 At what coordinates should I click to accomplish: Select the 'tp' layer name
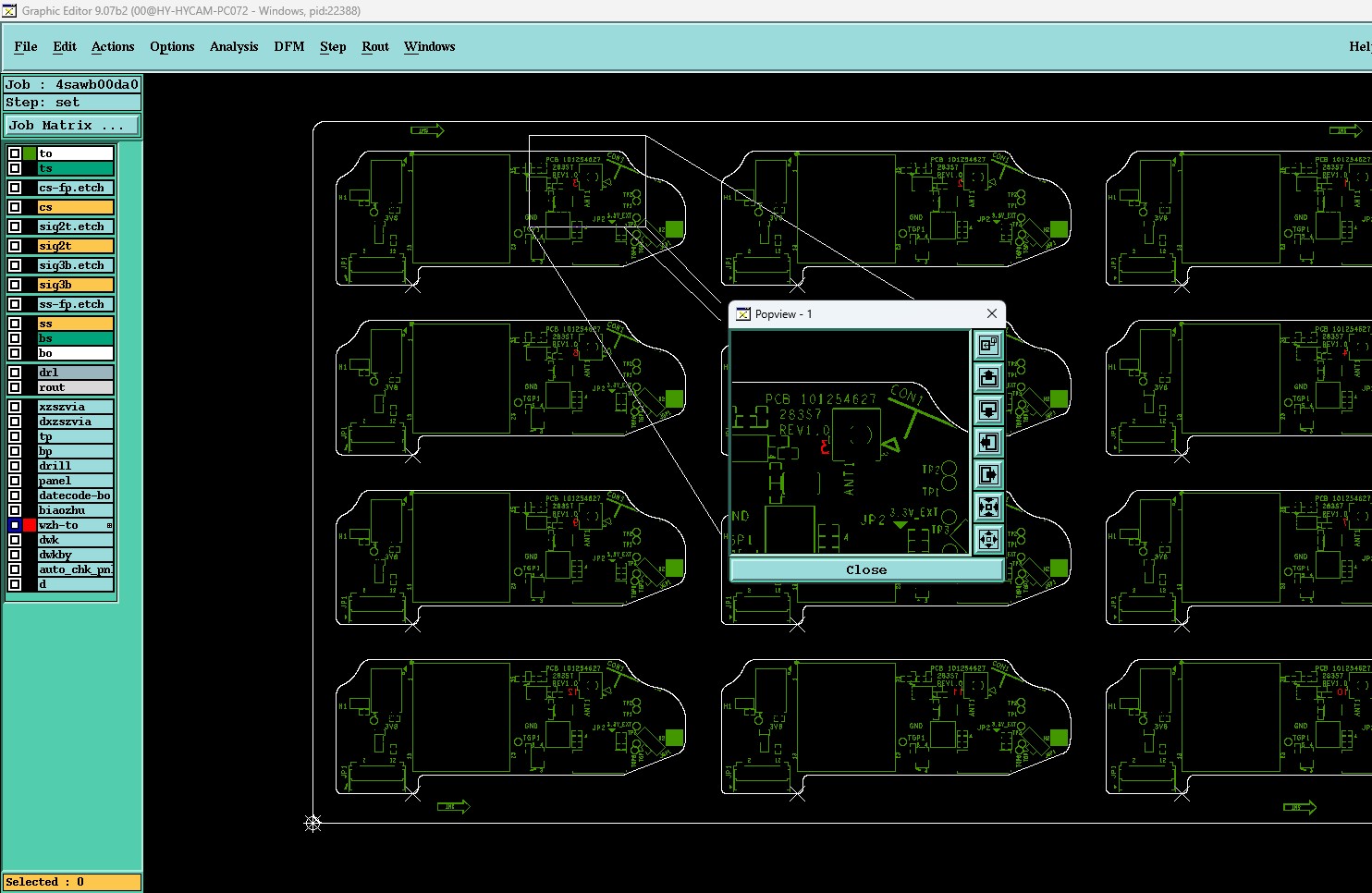tap(76, 436)
